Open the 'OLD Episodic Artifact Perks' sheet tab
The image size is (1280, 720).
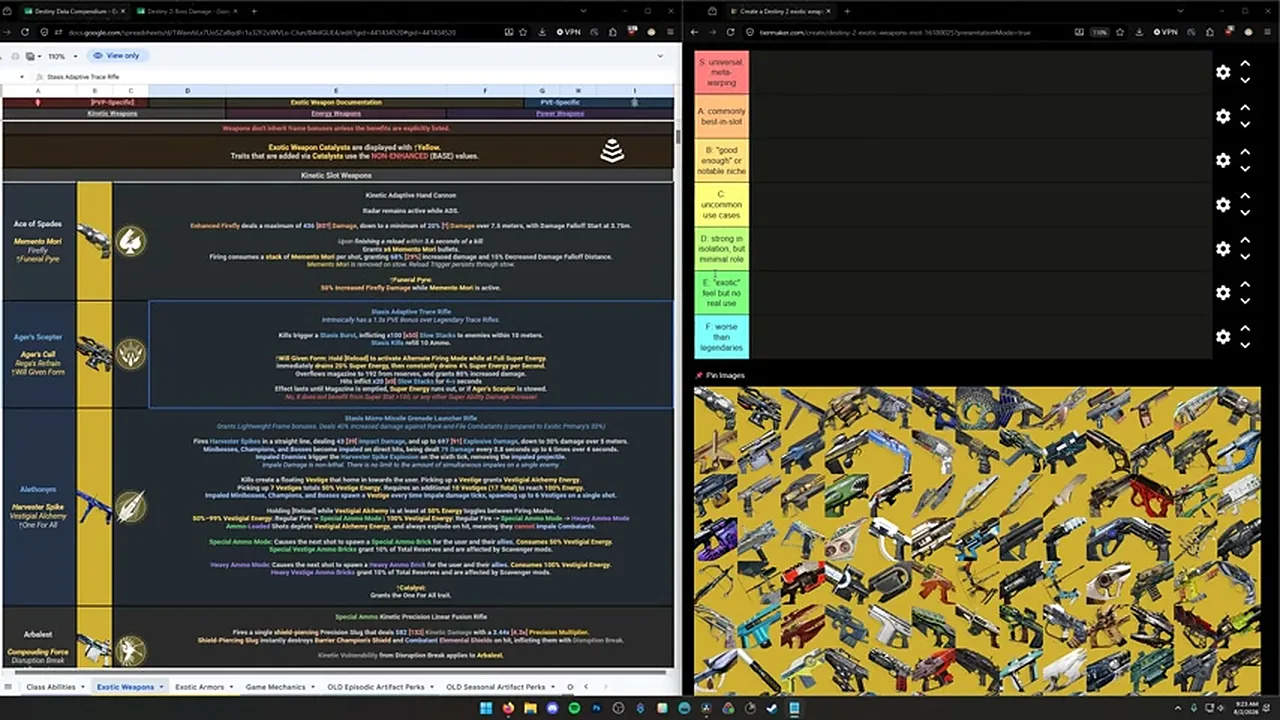pos(376,687)
